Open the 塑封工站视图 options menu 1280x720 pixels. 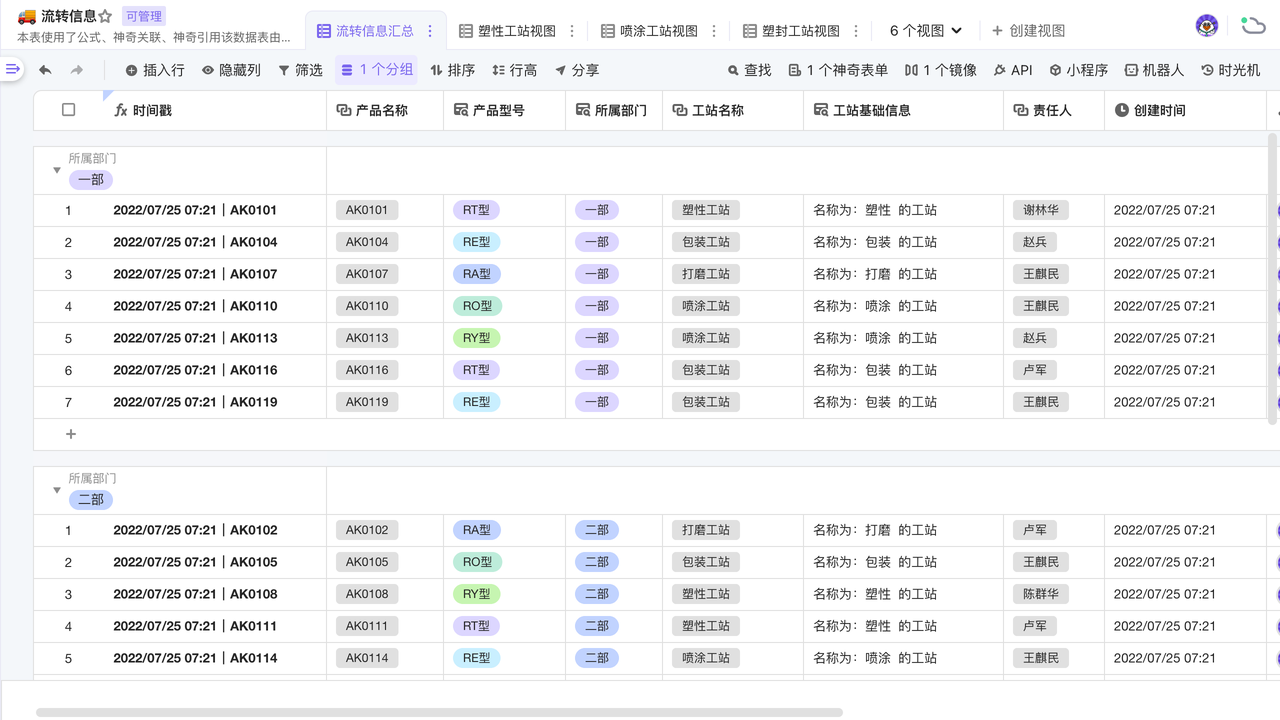(x=856, y=31)
